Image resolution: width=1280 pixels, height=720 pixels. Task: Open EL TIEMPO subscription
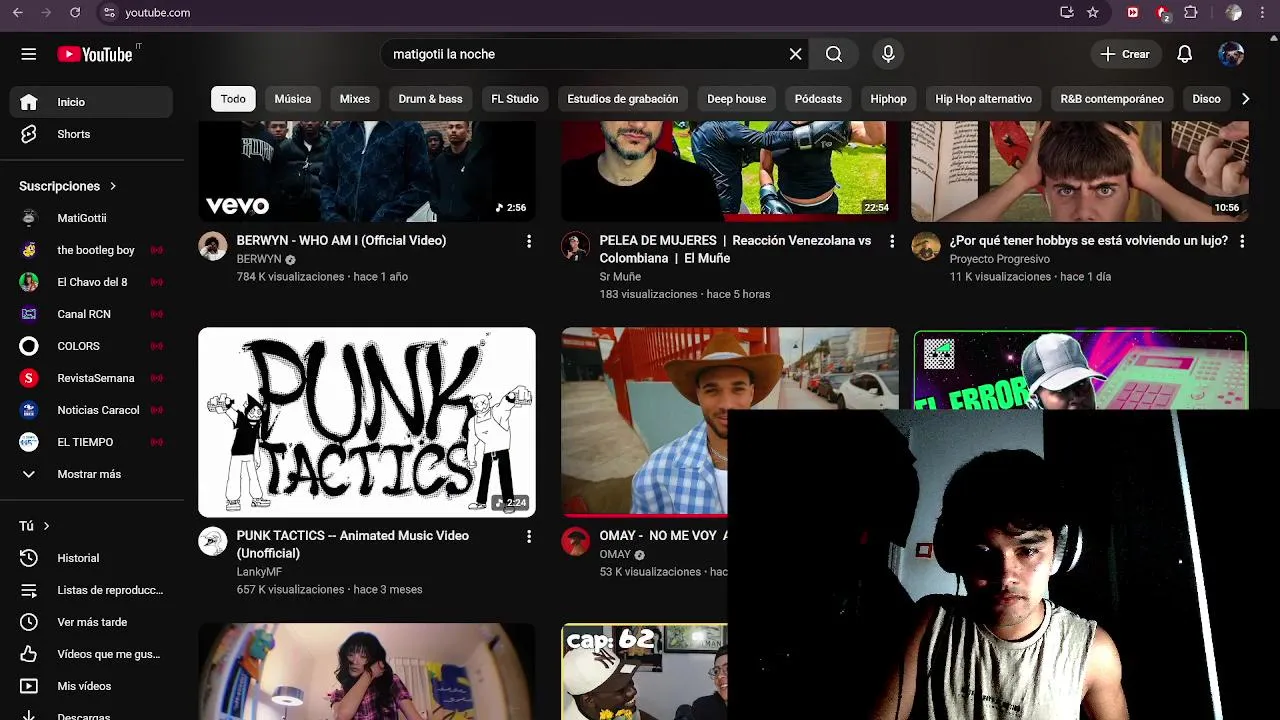click(x=91, y=442)
